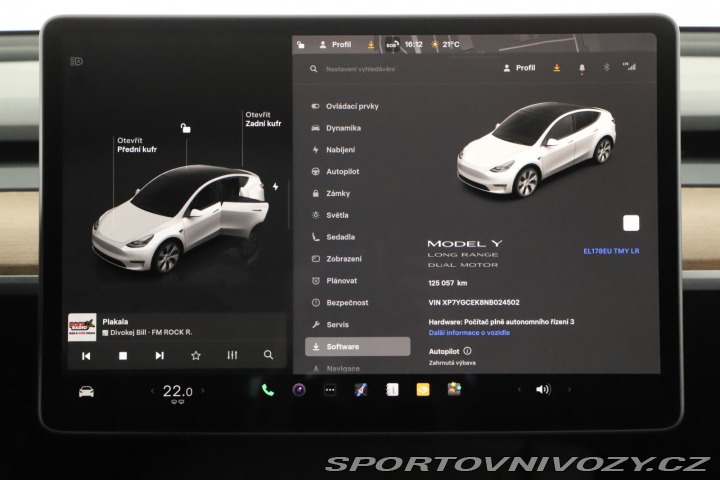Open notifications bell icon
Screen dimensions: 720x480
pos(582,68)
